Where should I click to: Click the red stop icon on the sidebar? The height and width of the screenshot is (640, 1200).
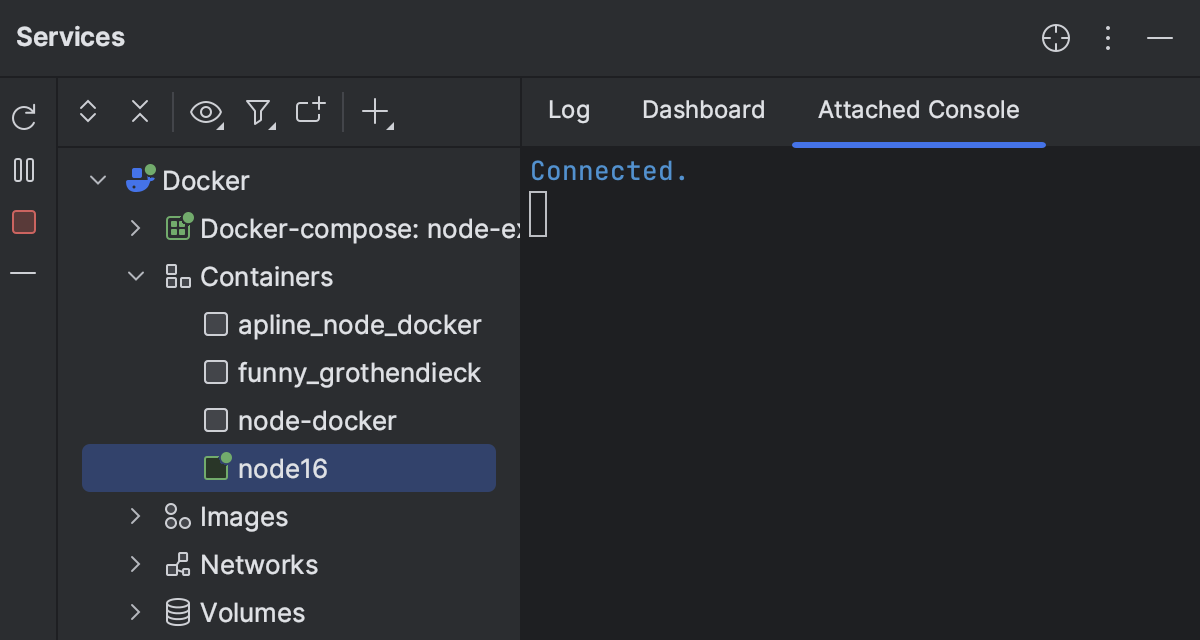[24, 222]
